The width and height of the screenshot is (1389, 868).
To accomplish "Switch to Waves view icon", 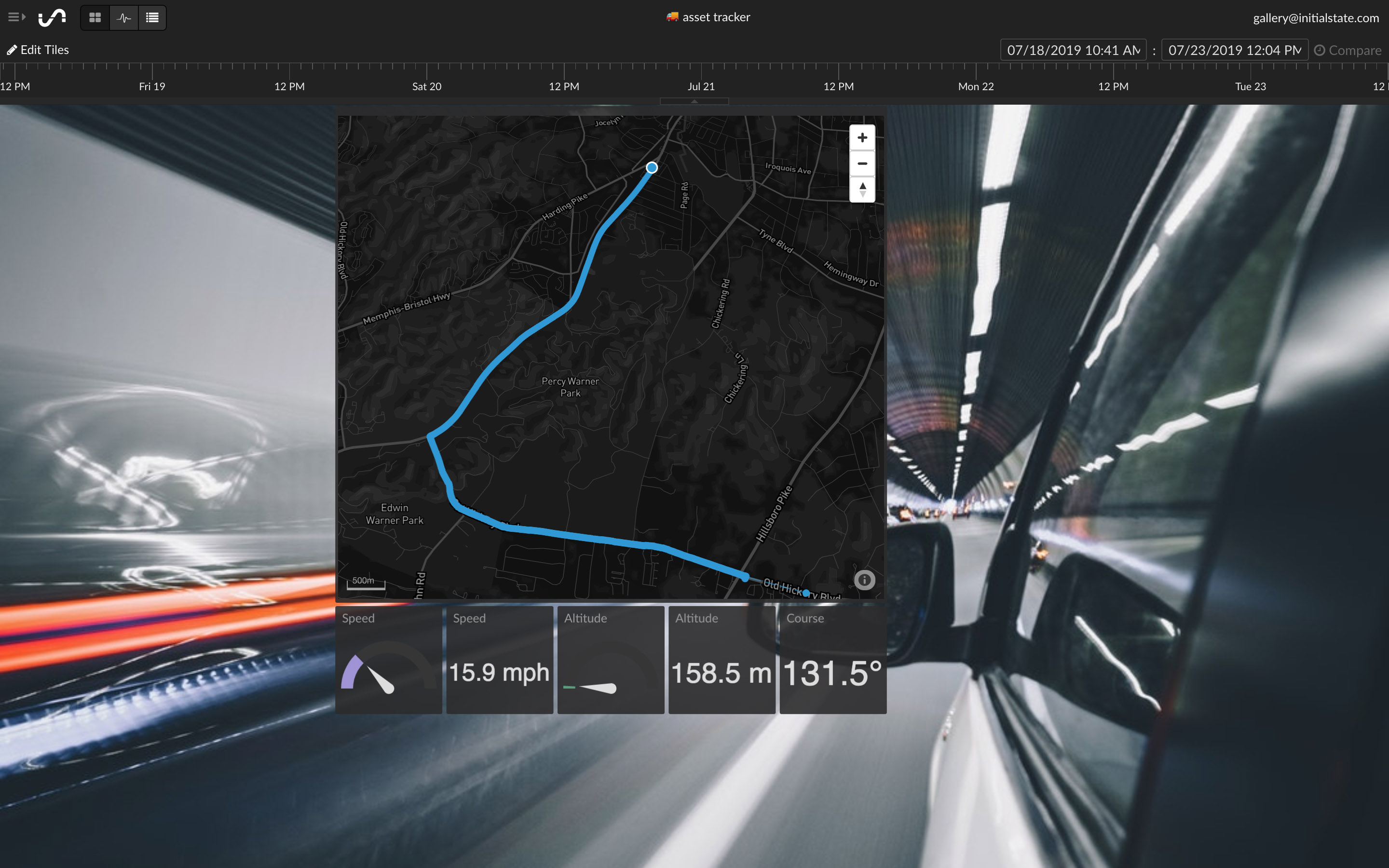I will (123, 18).
